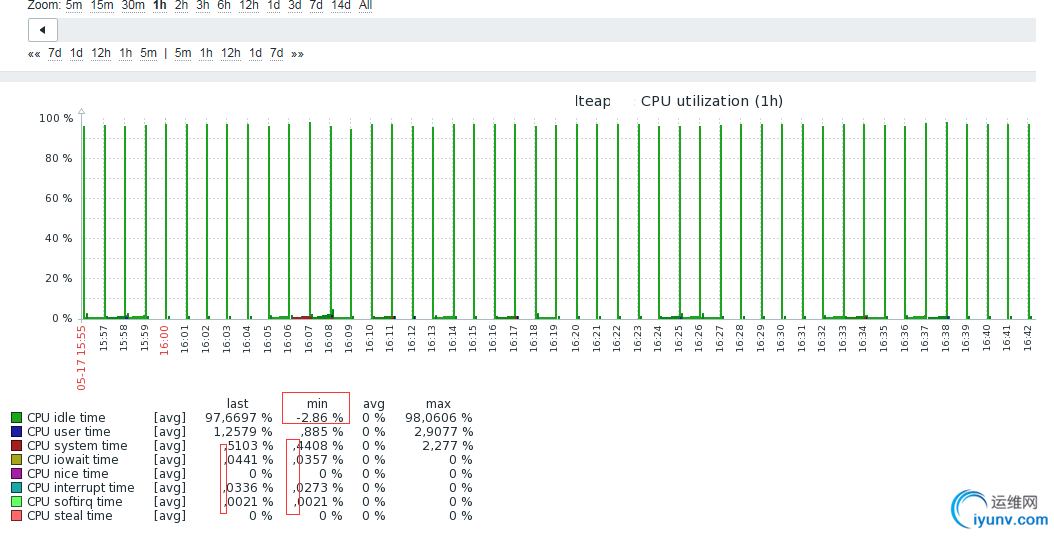
Task: Click the CPU softirq time light-green swatch
Action: tap(17, 502)
